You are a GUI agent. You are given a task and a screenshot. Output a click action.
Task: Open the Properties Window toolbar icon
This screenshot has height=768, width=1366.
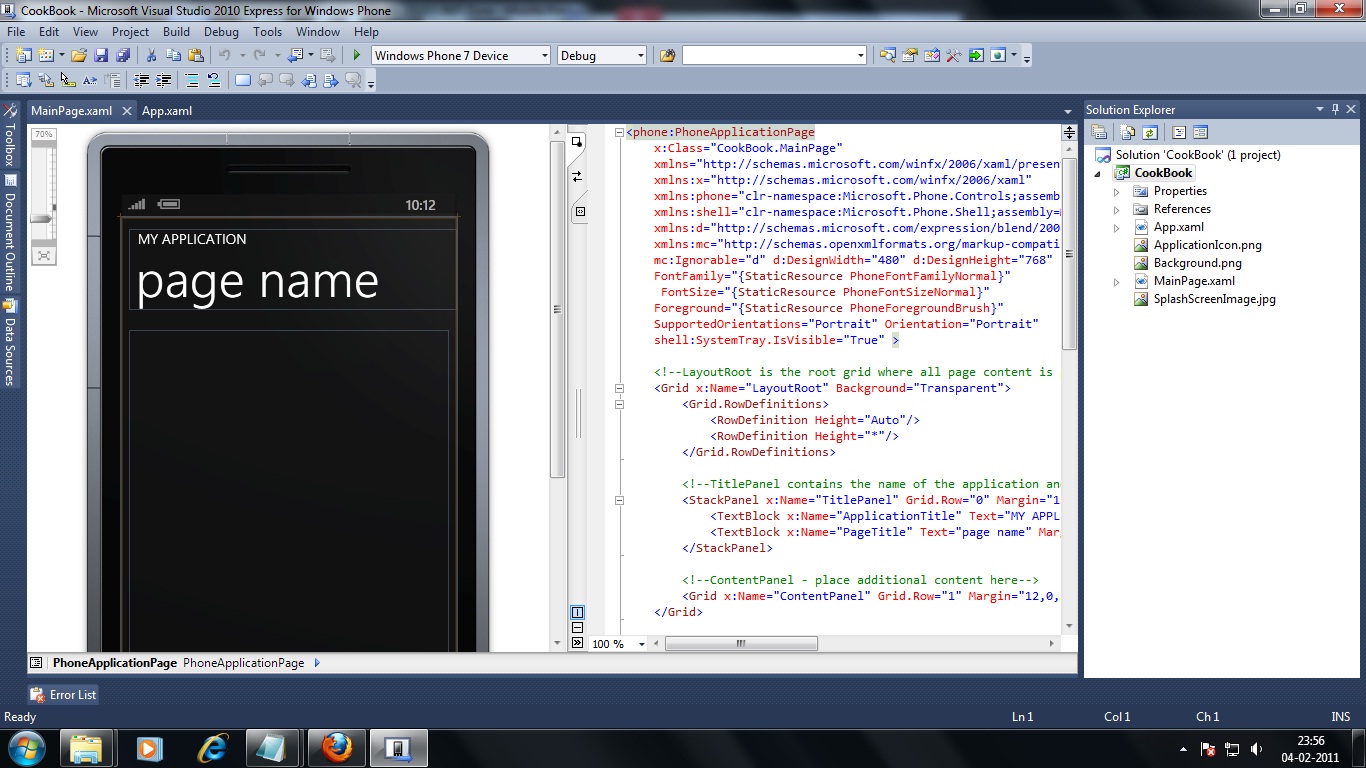click(x=910, y=55)
